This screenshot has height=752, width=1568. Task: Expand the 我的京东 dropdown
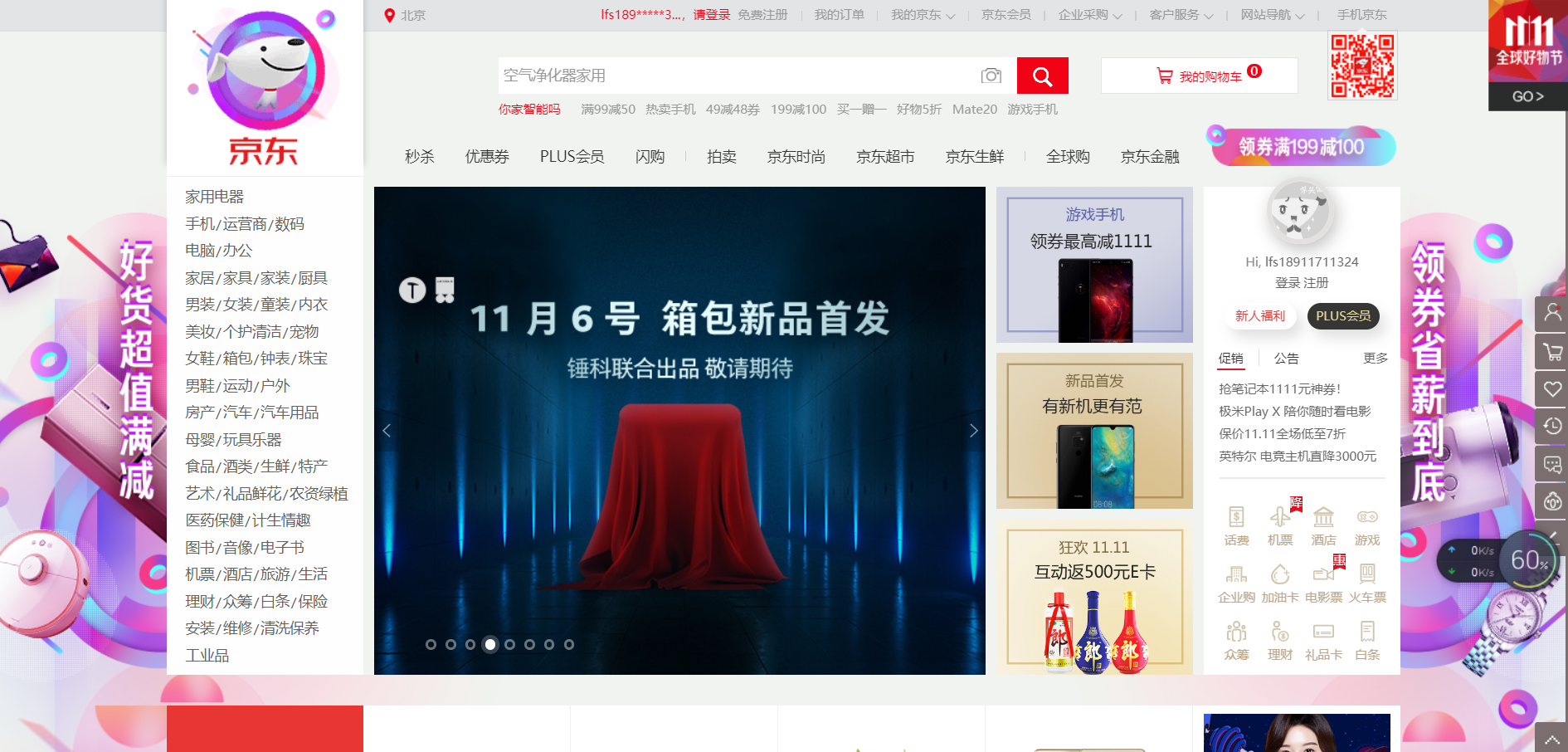click(x=923, y=15)
